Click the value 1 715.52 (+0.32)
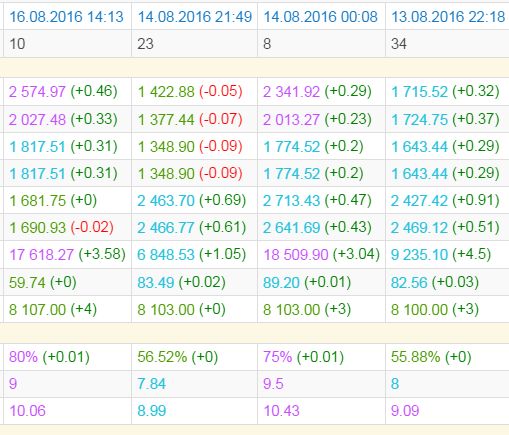Image resolution: width=509 pixels, height=435 pixels. coord(445,91)
